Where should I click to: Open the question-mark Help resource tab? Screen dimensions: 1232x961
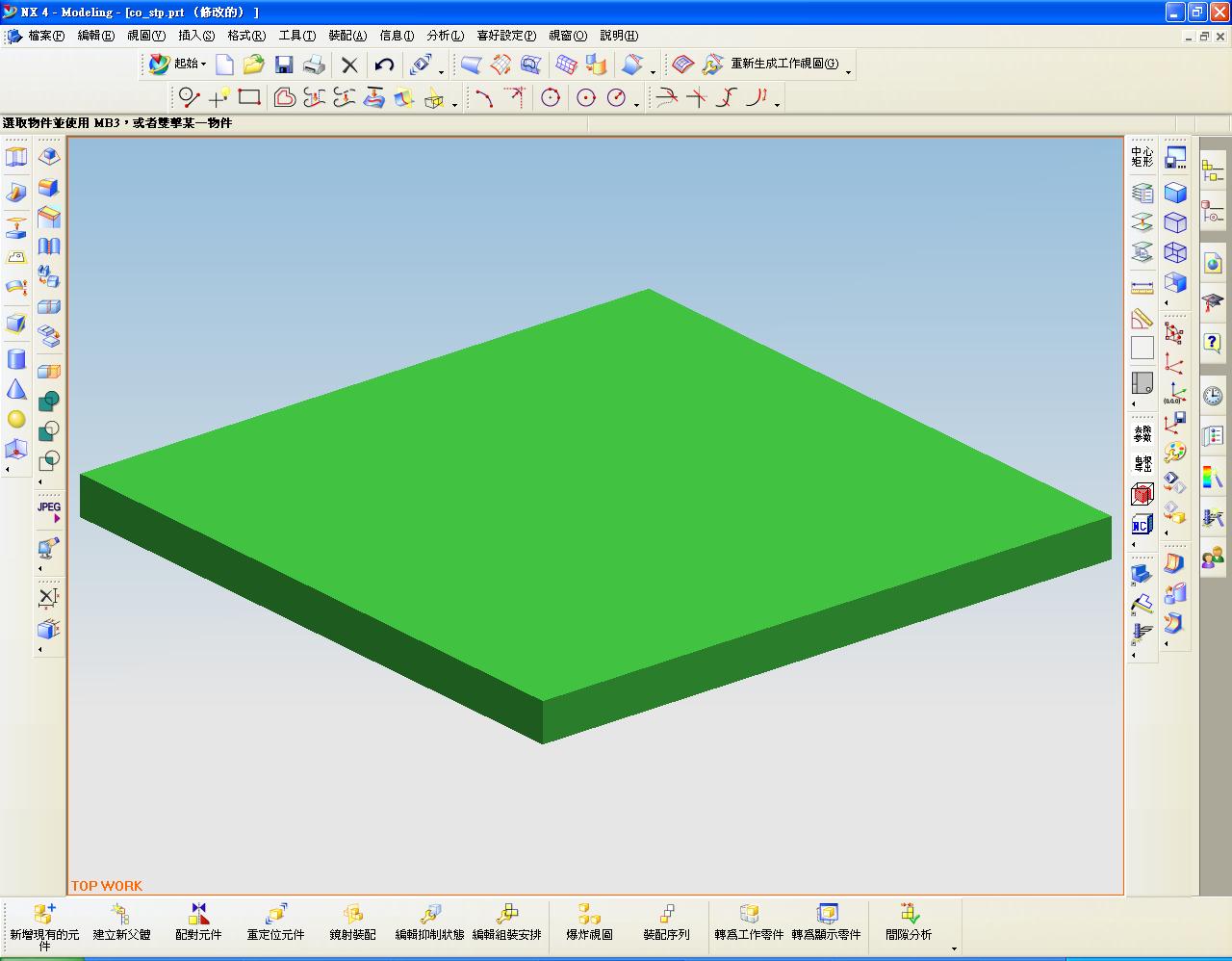1213,343
